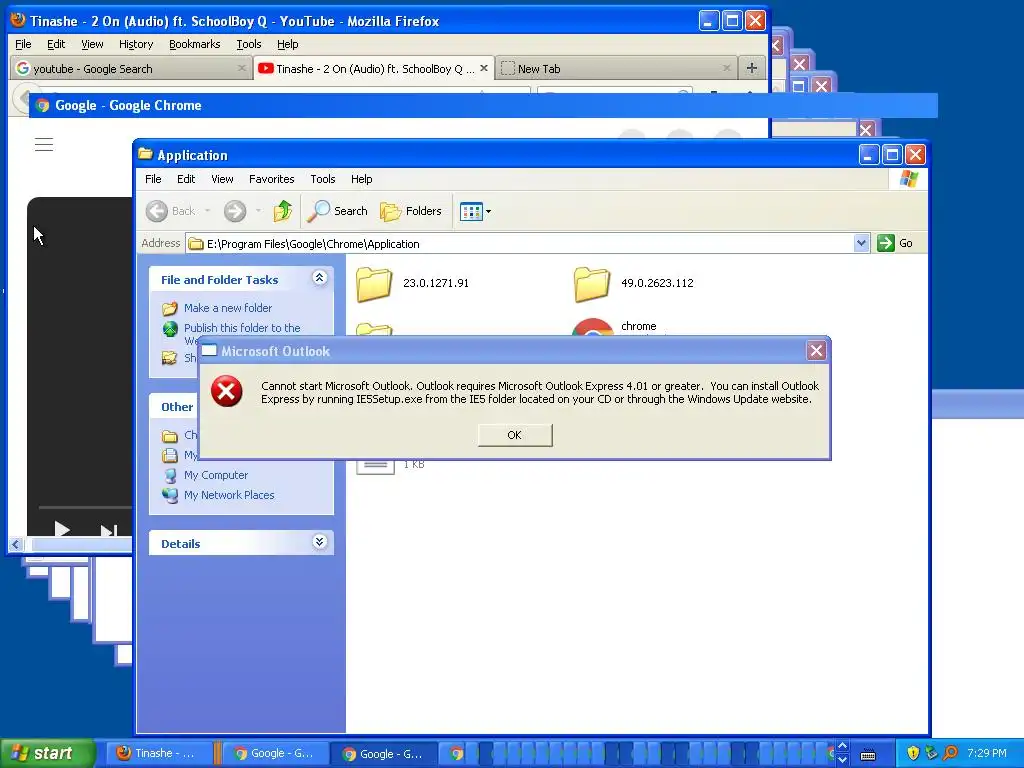Click Make a new folder link

point(227,308)
